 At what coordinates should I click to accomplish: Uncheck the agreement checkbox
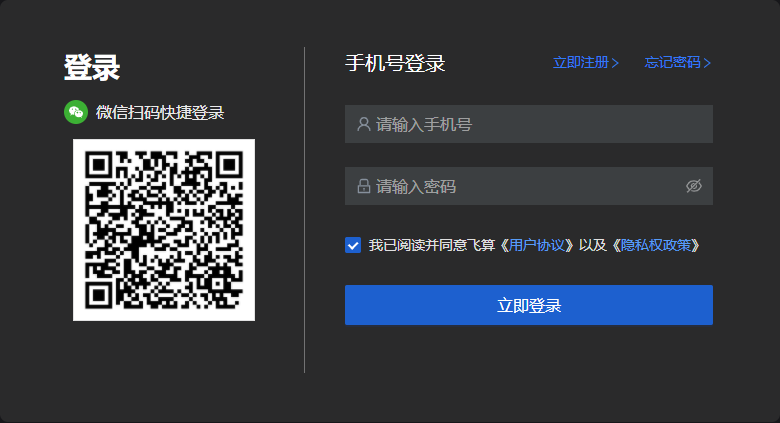(353, 245)
